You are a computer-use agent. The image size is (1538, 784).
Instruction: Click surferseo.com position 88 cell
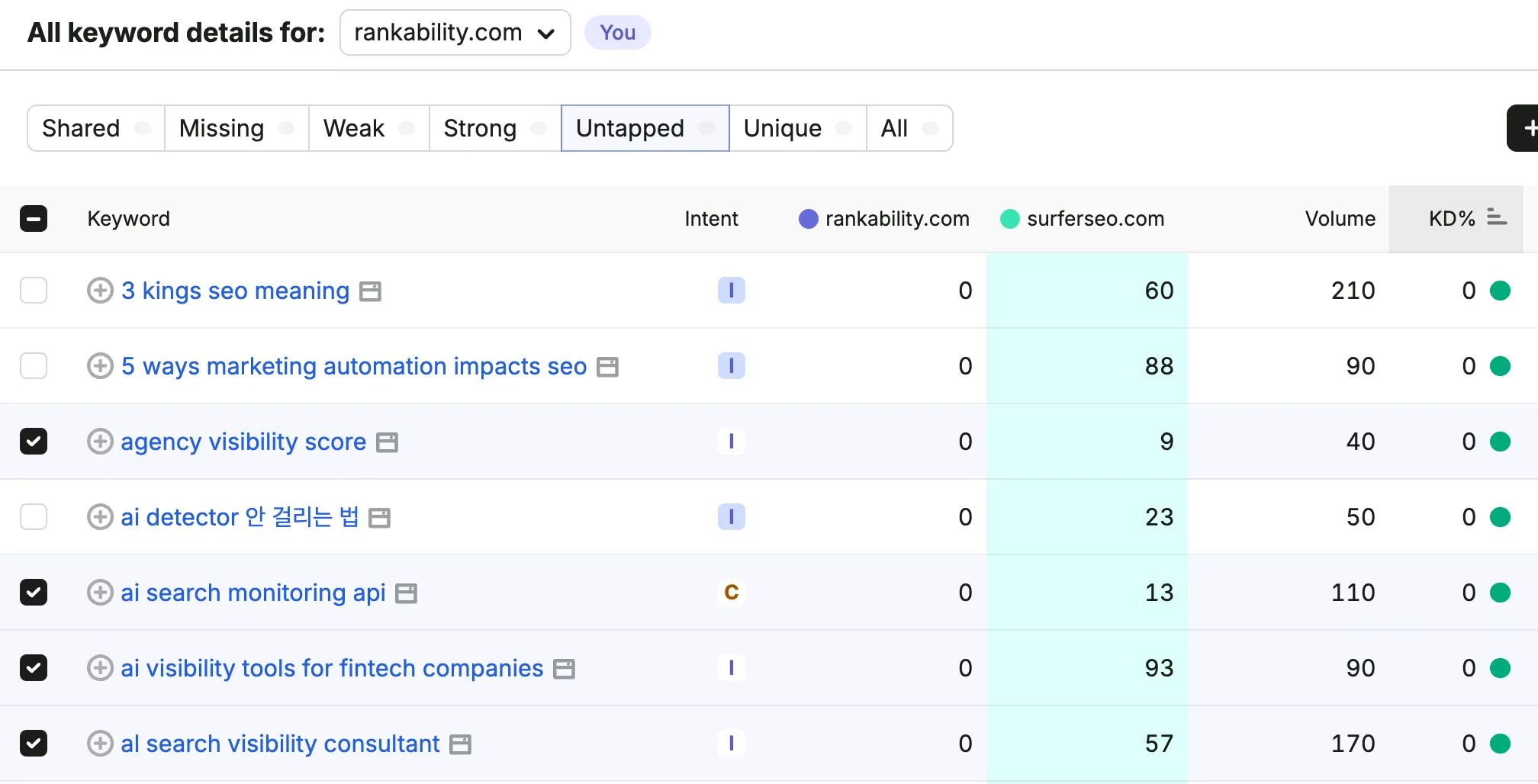click(1087, 366)
